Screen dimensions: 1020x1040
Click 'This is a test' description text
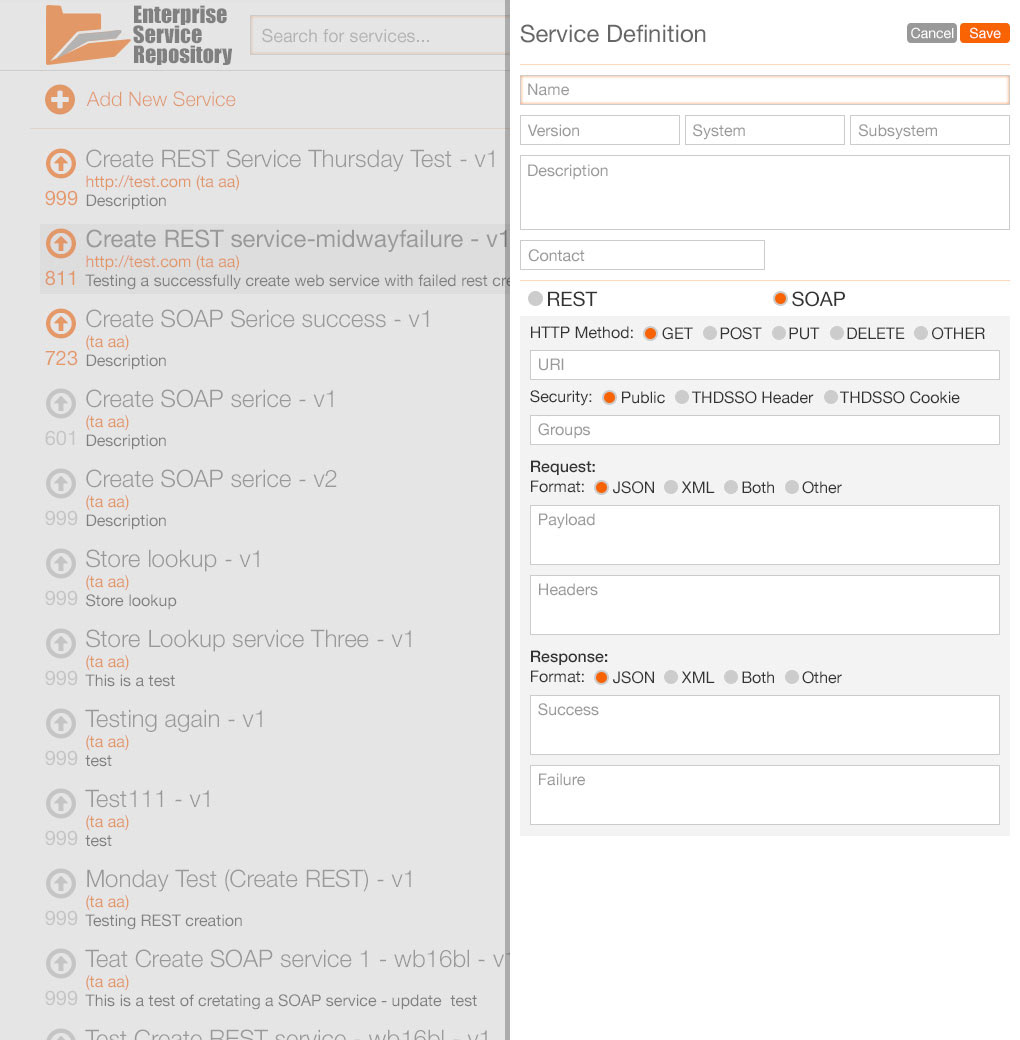click(x=130, y=681)
